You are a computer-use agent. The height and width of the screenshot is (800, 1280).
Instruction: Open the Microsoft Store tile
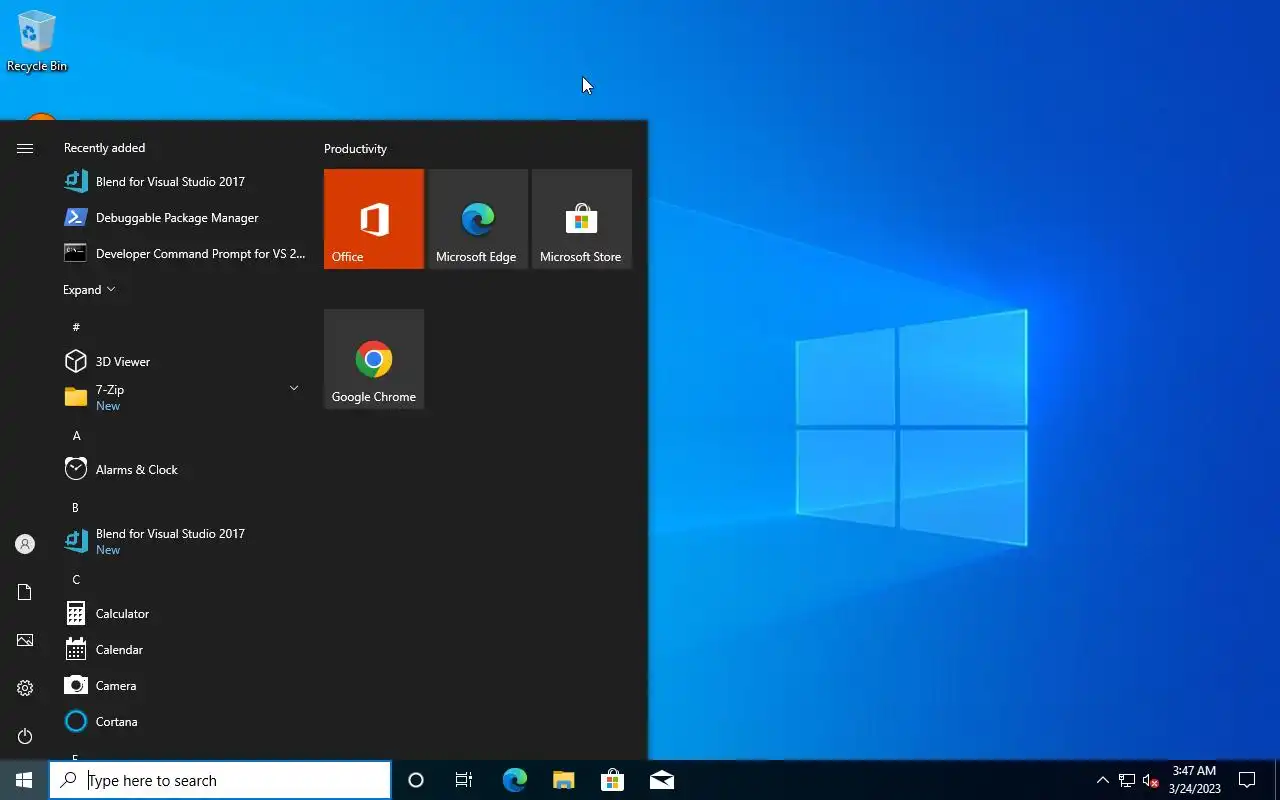coord(582,219)
